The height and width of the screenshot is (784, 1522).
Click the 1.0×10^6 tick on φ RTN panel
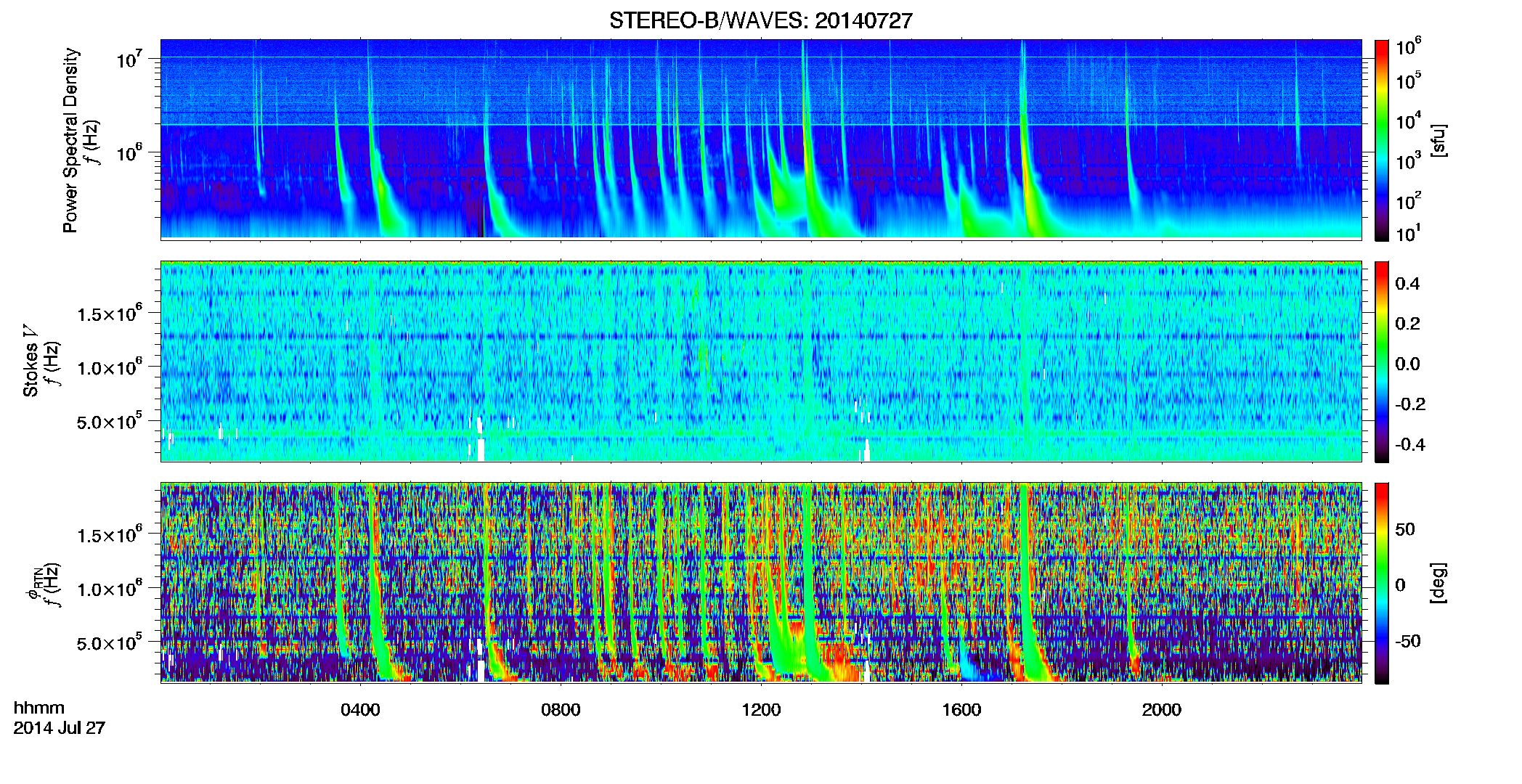110,589
